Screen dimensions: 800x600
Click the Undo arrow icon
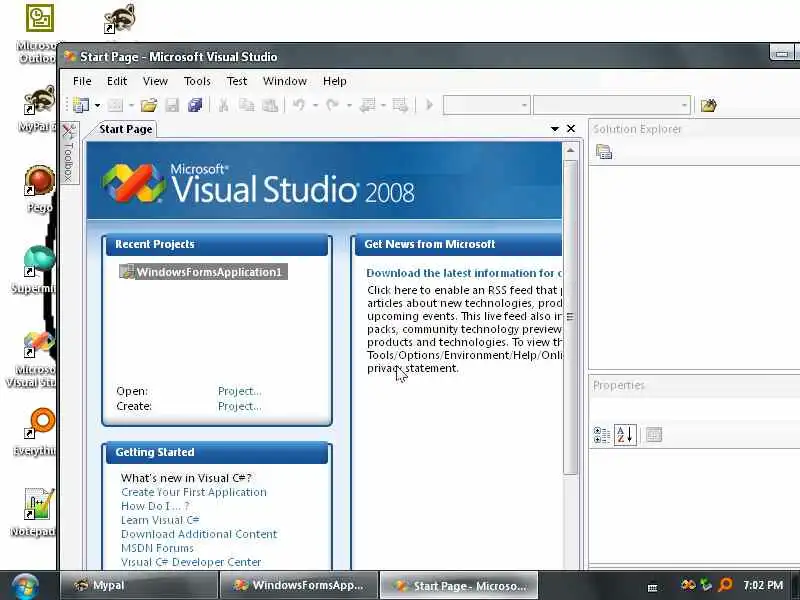299,105
